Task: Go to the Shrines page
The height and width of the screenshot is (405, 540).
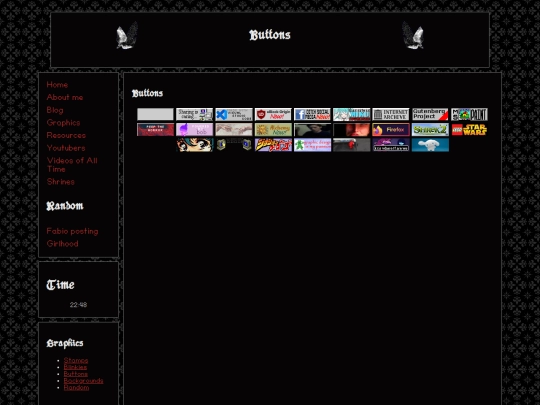Action: click(61, 182)
